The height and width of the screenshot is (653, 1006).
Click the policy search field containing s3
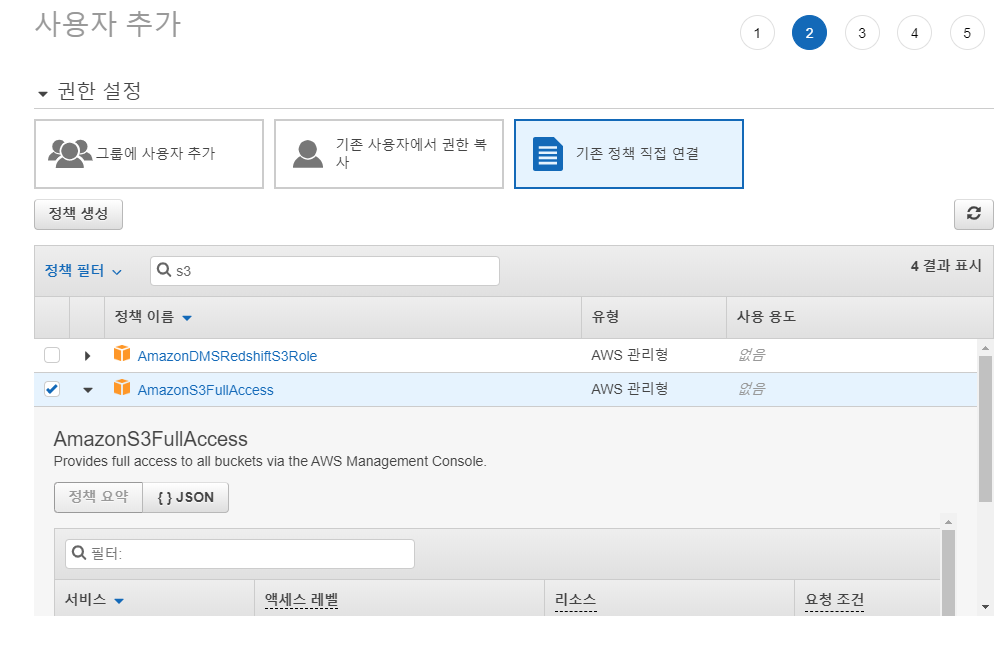coord(325,271)
